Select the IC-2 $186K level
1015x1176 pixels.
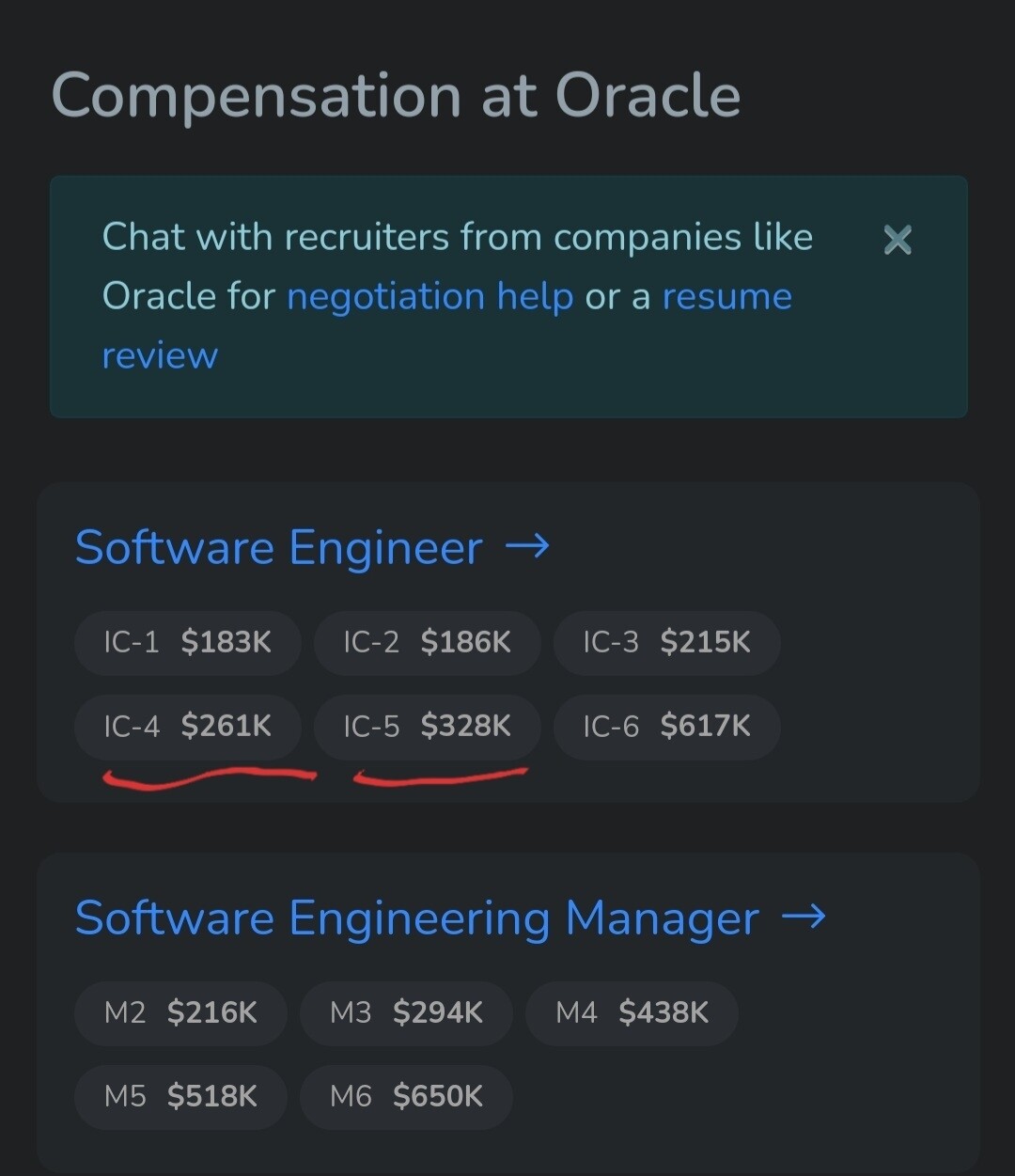pos(428,643)
